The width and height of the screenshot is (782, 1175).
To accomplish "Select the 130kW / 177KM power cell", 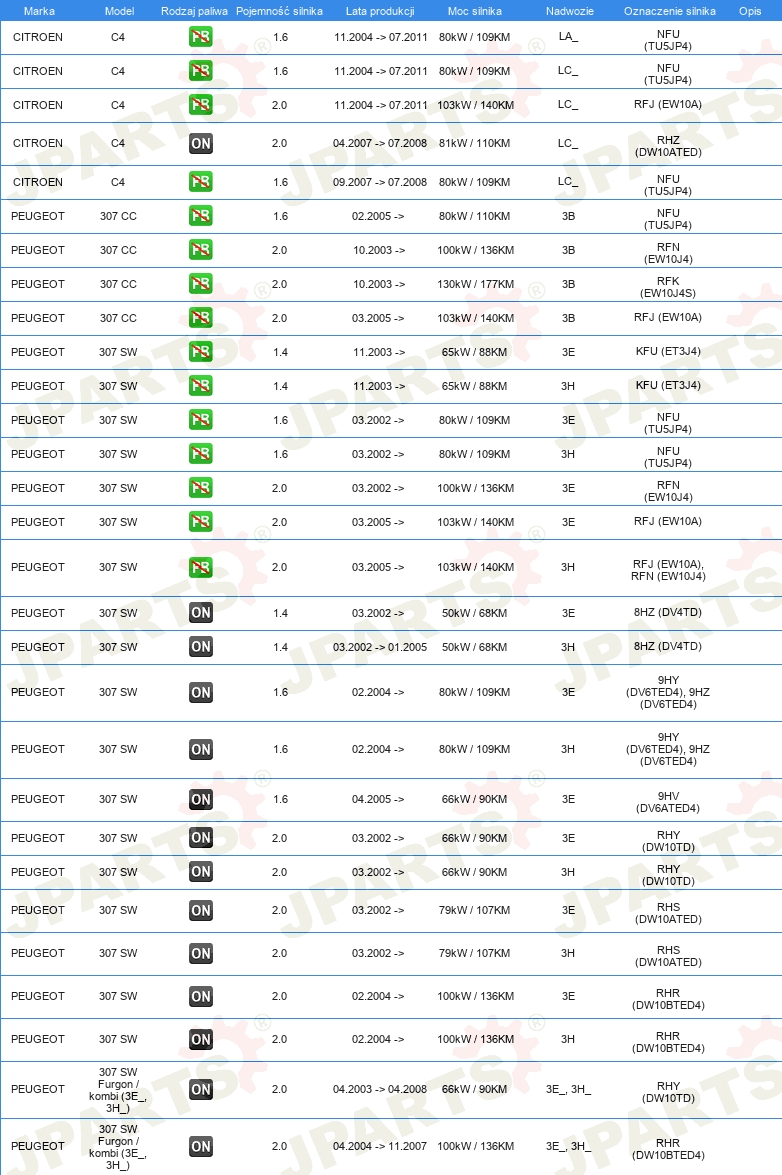I will [476, 284].
